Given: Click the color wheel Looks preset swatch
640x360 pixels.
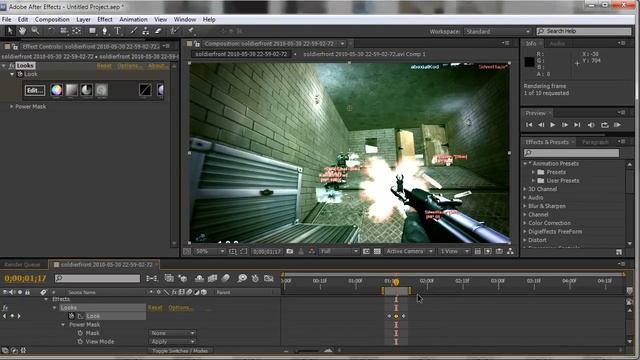Looking at the screenshot, I should pos(56,90).
